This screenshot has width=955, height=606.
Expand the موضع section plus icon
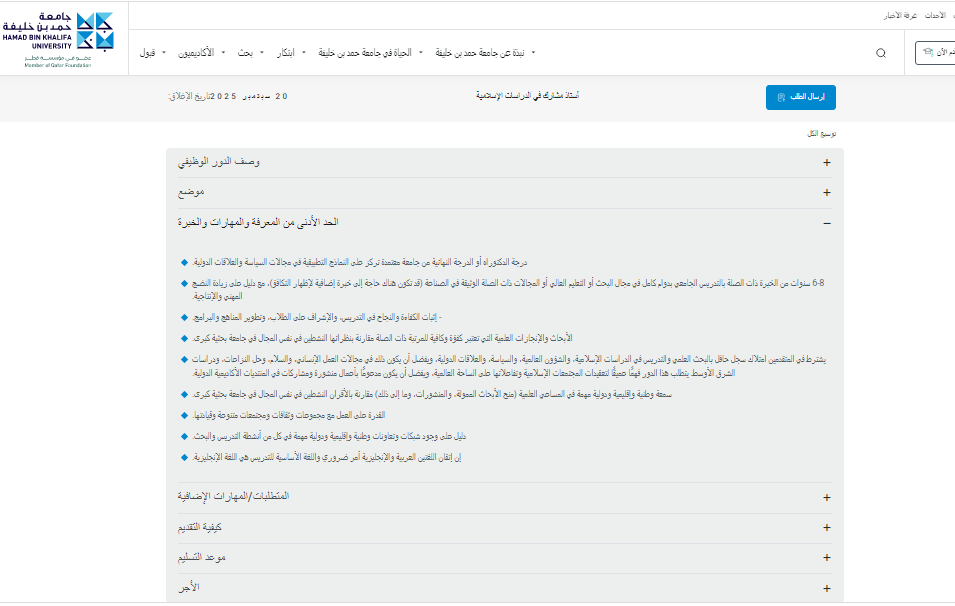(x=826, y=192)
